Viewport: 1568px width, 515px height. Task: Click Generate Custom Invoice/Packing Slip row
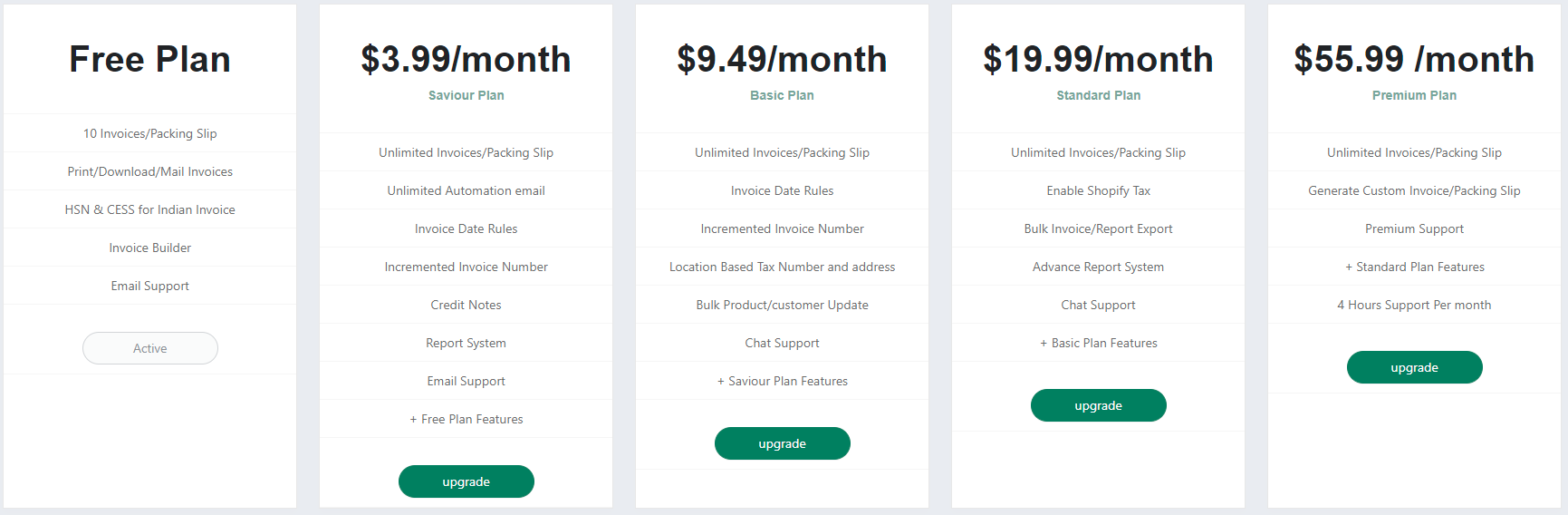1415,190
